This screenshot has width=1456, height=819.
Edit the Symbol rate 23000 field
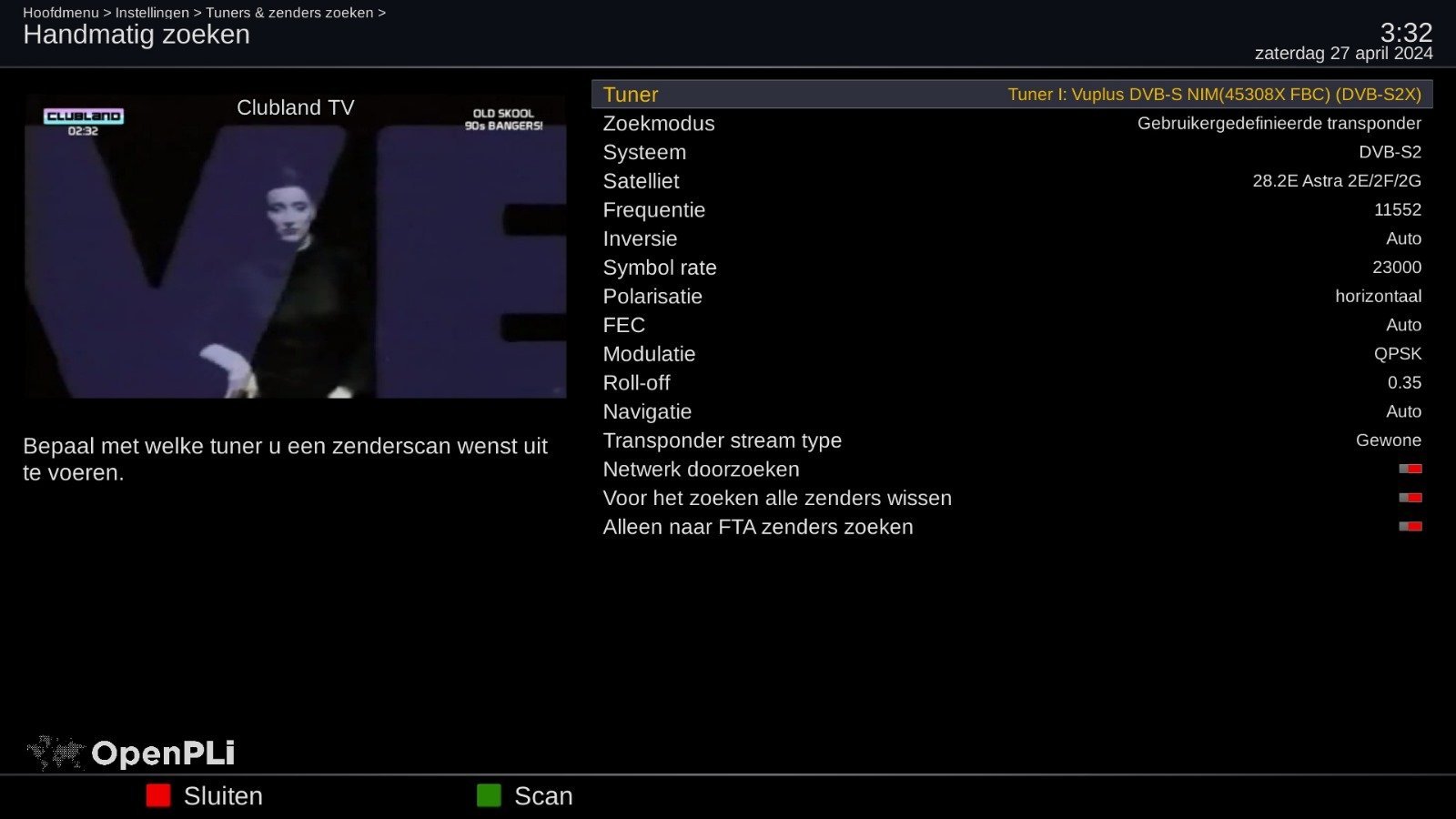pyautogui.click(x=1012, y=268)
